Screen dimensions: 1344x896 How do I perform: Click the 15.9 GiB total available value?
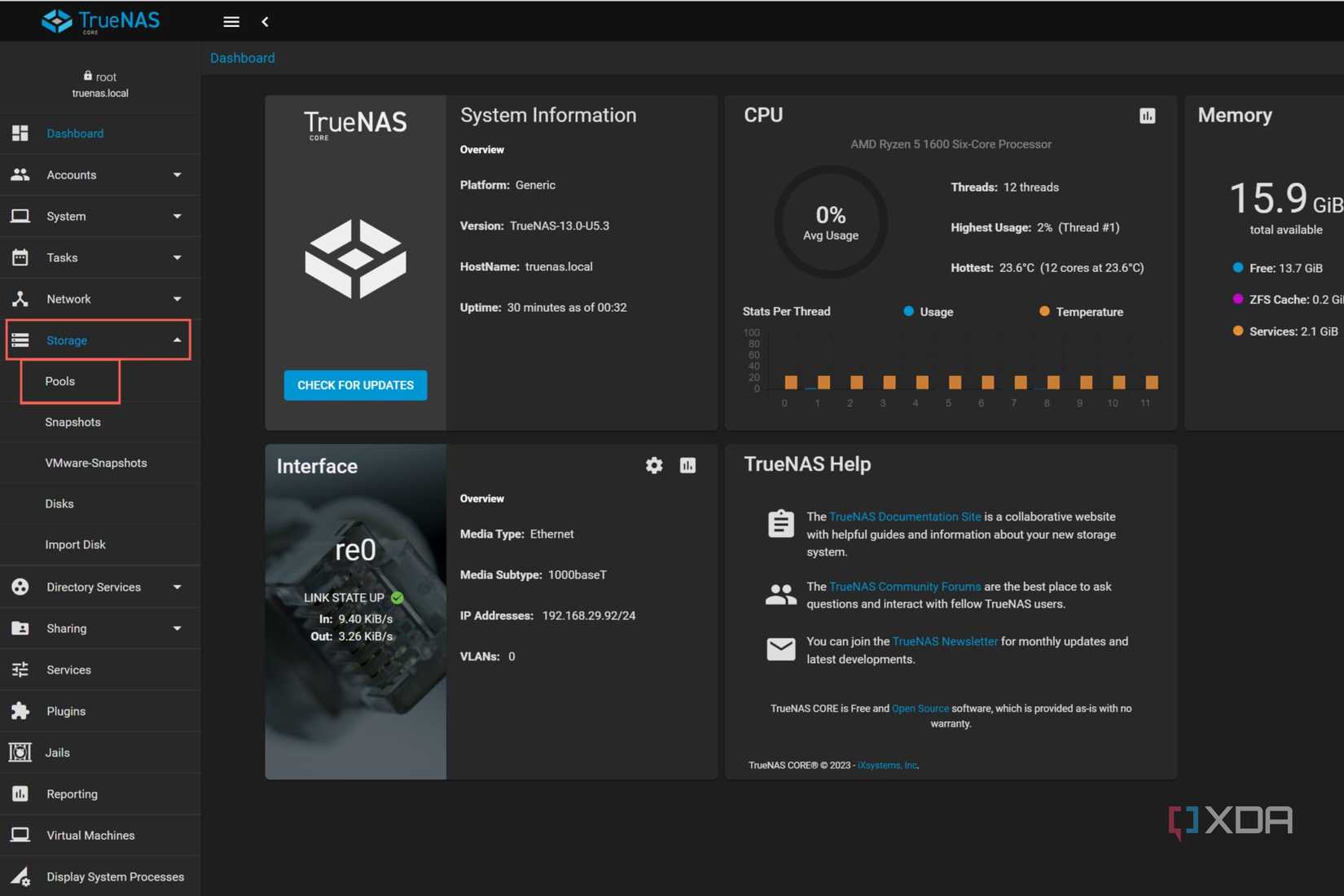point(1286,199)
